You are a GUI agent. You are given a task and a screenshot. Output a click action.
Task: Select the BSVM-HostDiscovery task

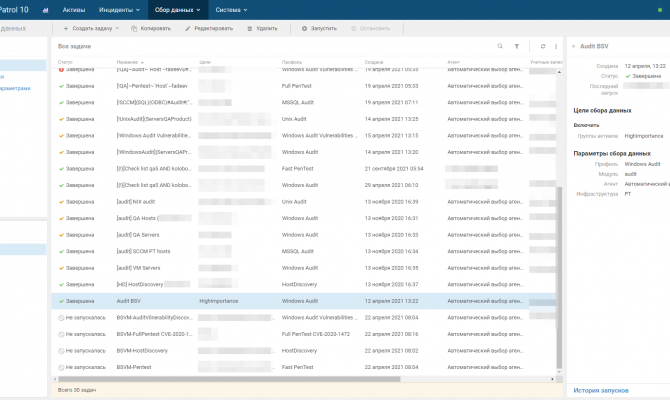[142, 351]
